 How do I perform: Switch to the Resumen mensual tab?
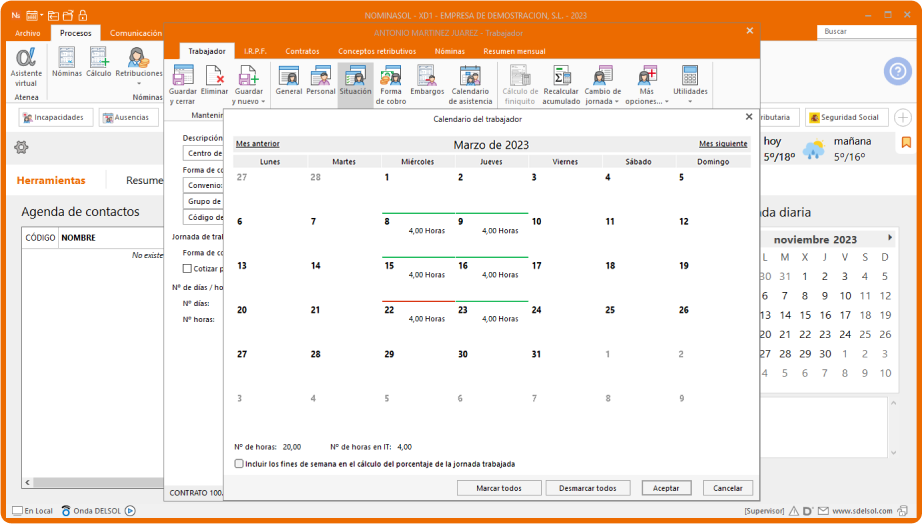point(515,51)
